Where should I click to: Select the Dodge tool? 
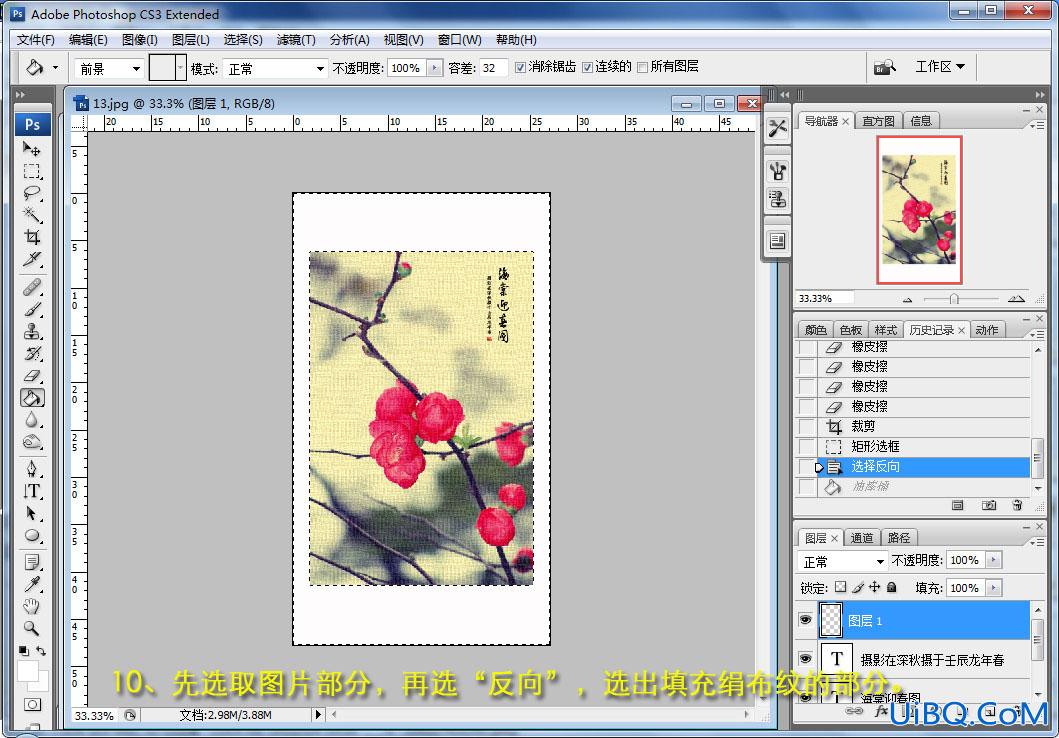pos(32,442)
